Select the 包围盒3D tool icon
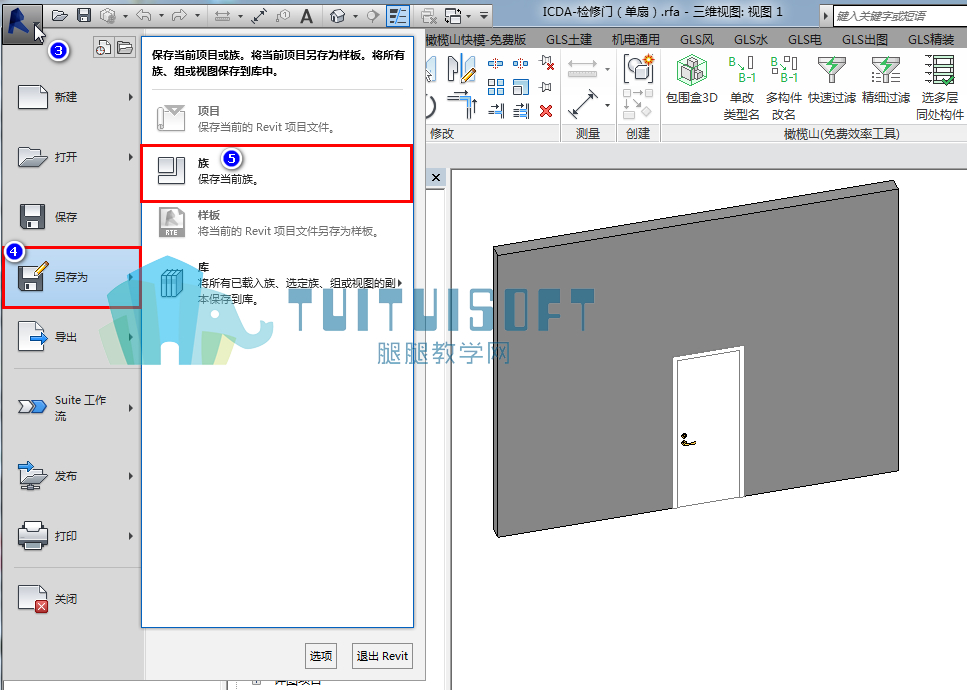Screen dimensions: 967x690 691,70
